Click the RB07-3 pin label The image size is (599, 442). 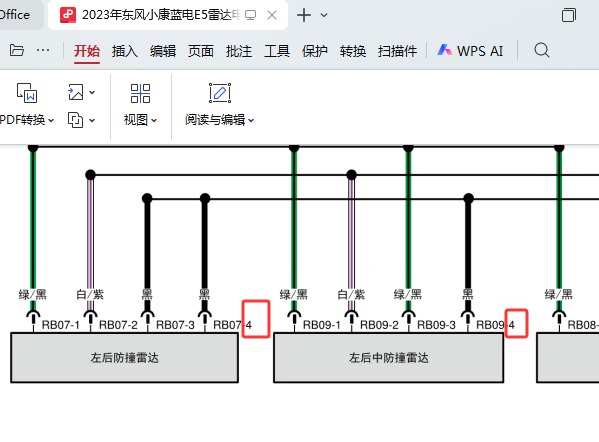pyautogui.click(x=175, y=325)
